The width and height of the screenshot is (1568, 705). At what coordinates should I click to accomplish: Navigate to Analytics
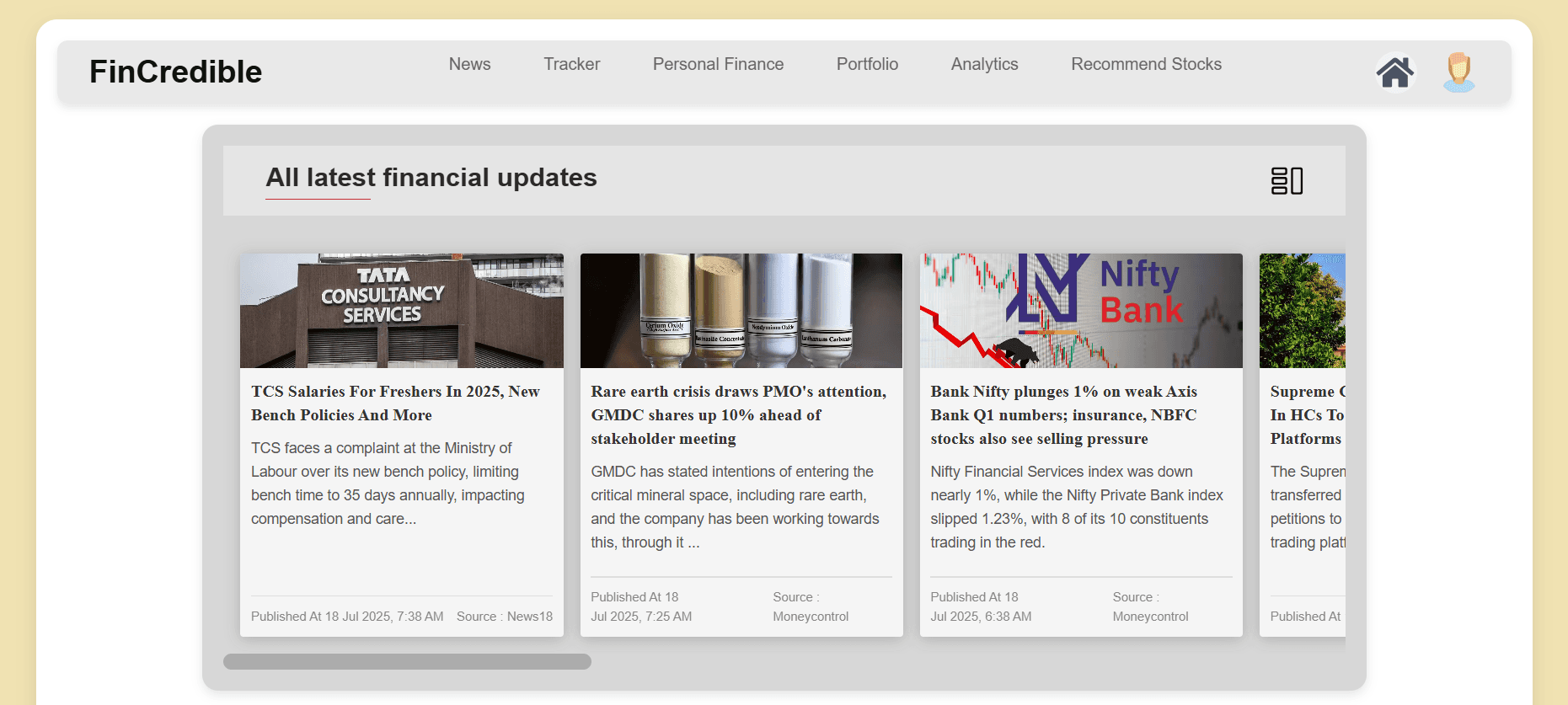coord(984,64)
